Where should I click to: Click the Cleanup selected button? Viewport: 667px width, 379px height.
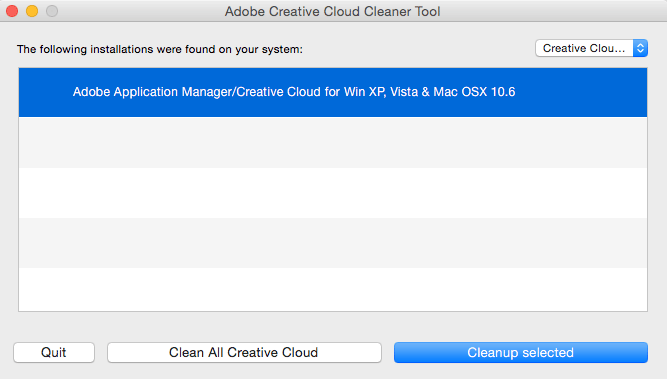coord(521,352)
